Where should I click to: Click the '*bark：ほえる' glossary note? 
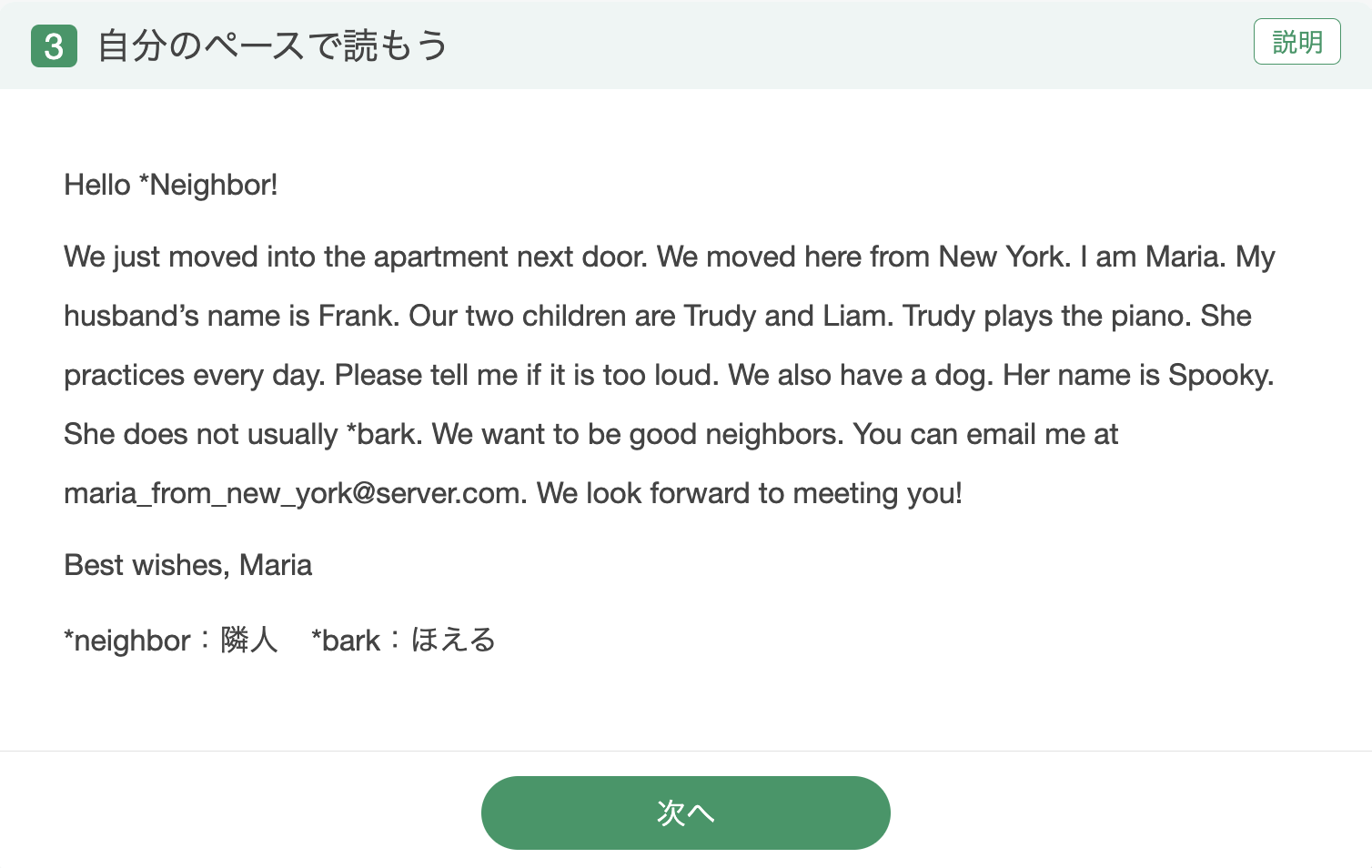click(403, 640)
